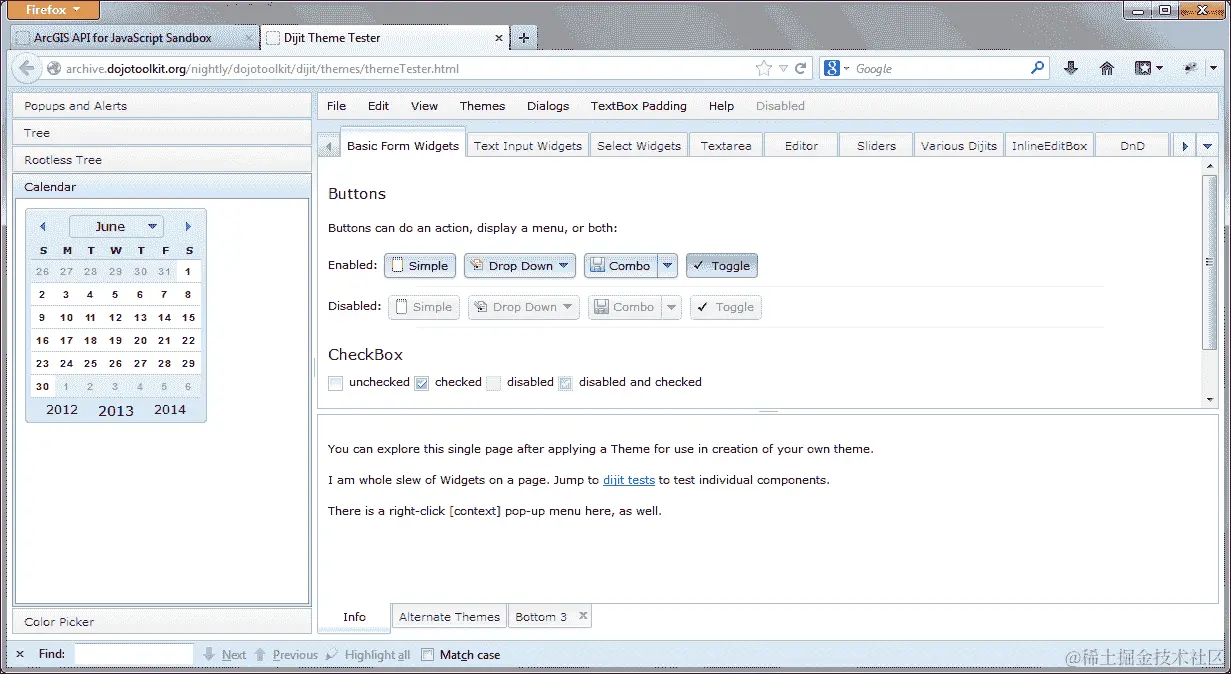The image size is (1231, 674).
Task: Switch to the Sliders tab
Action: pyautogui.click(x=876, y=146)
